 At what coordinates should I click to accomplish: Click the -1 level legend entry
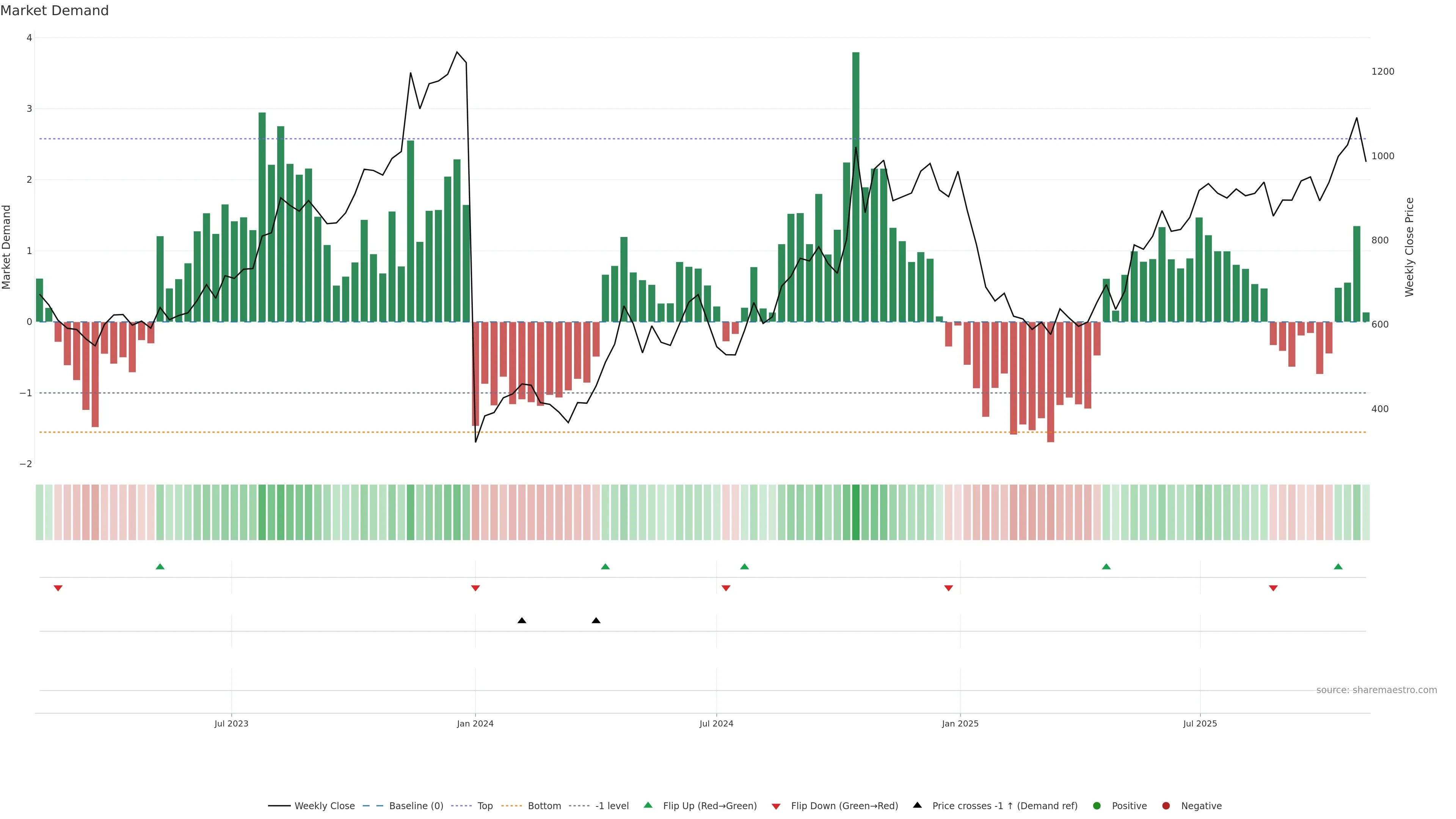pyautogui.click(x=612, y=806)
